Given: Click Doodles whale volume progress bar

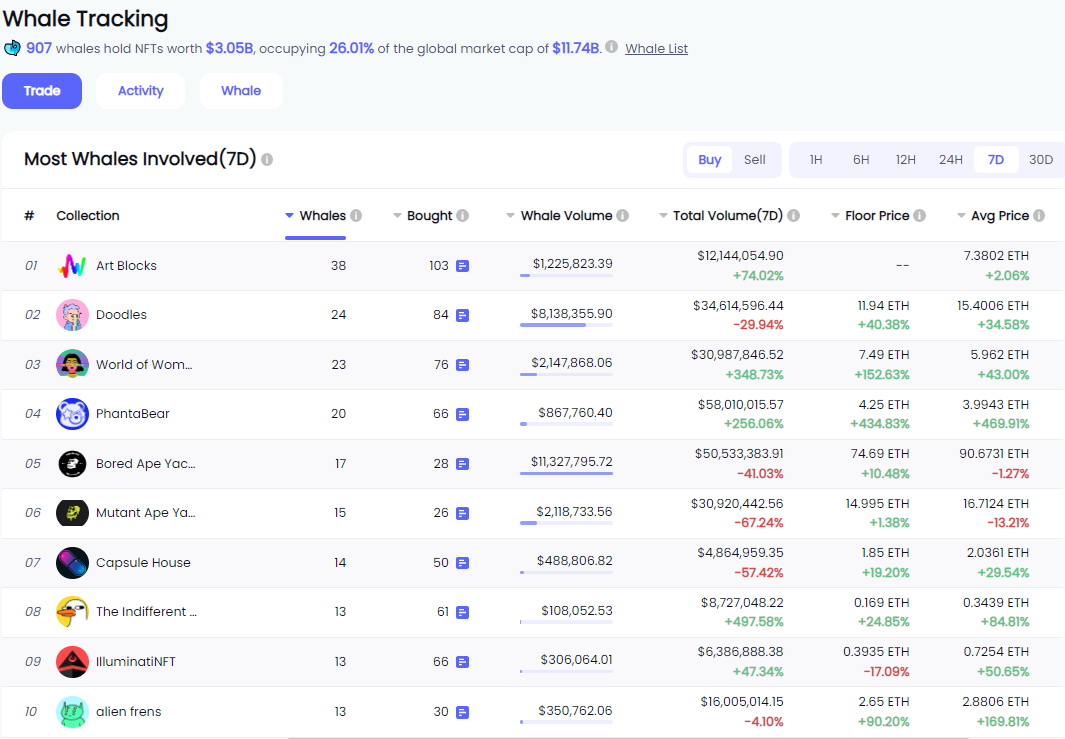Looking at the screenshot, I should tap(566, 325).
